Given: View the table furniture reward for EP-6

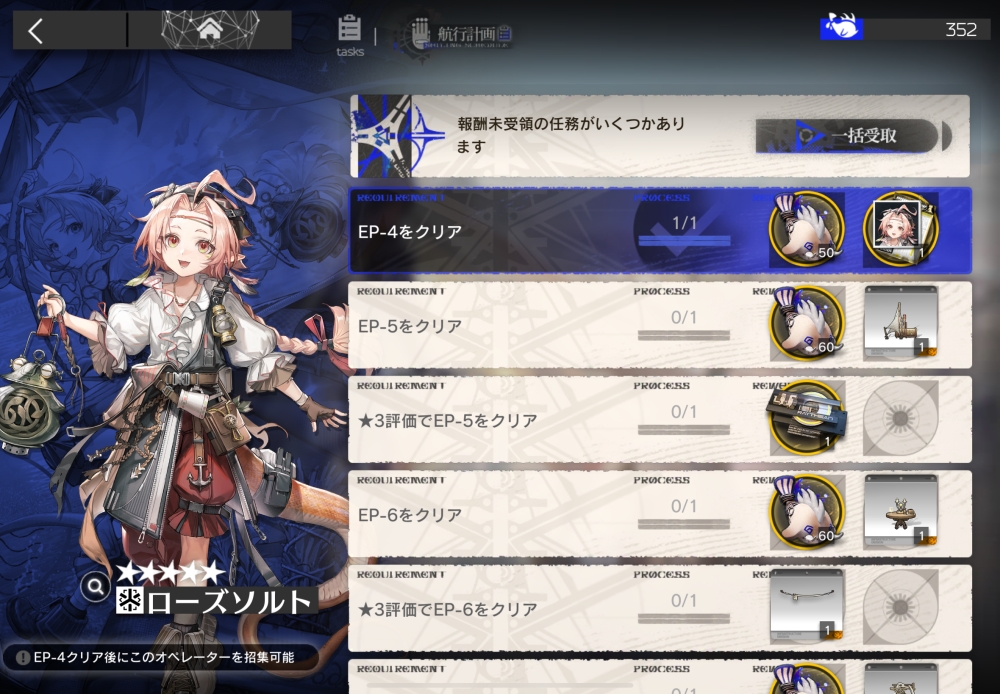Looking at the screenshot, I should [x=900, y=512].
